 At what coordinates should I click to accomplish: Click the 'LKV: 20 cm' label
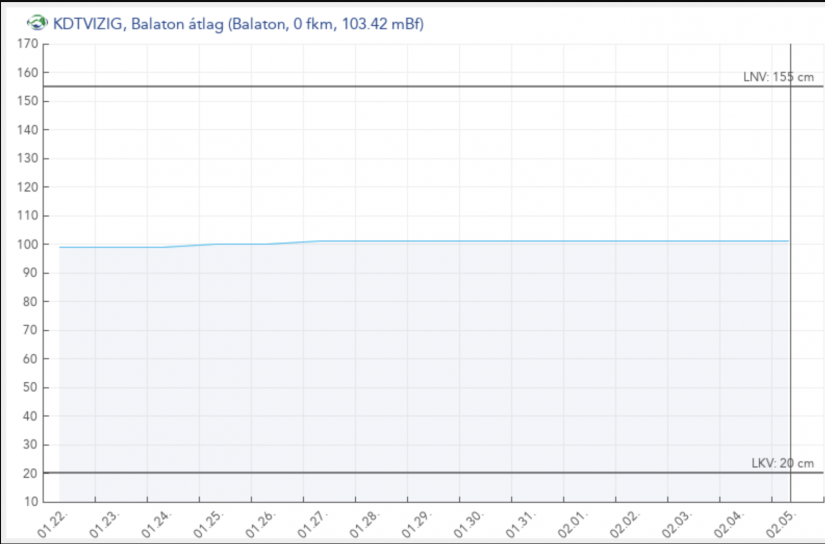point(782,463)
